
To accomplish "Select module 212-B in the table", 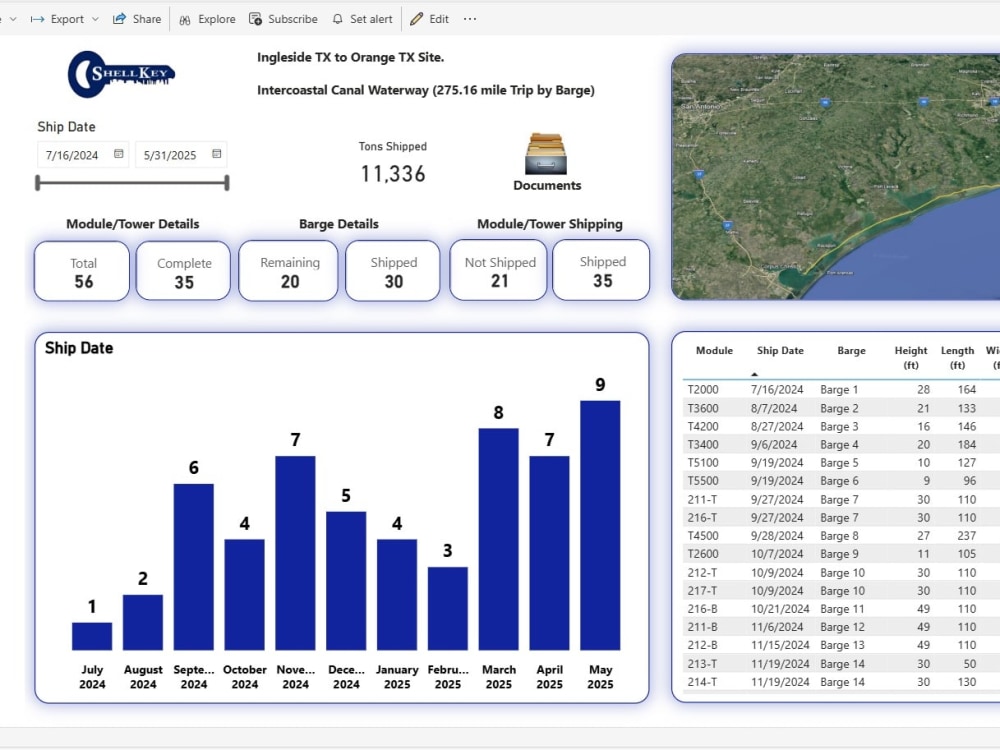I will tap(702, 645).
